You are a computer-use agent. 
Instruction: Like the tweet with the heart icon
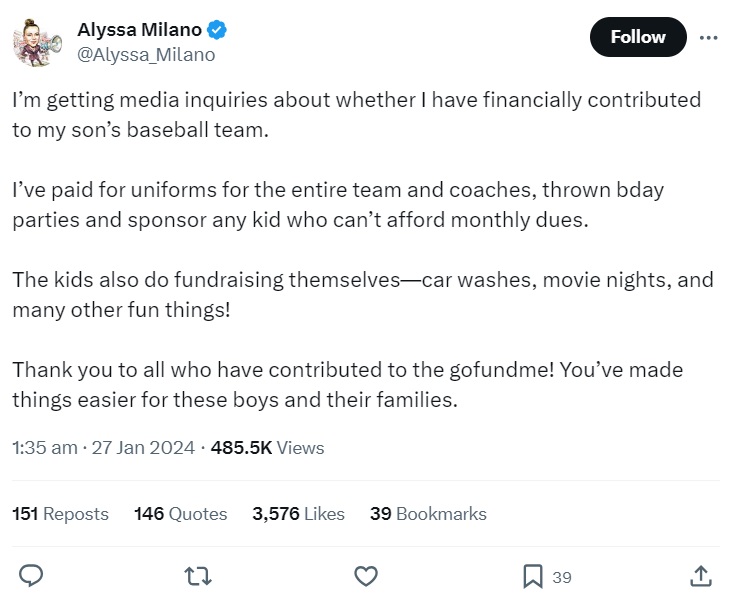366,575
